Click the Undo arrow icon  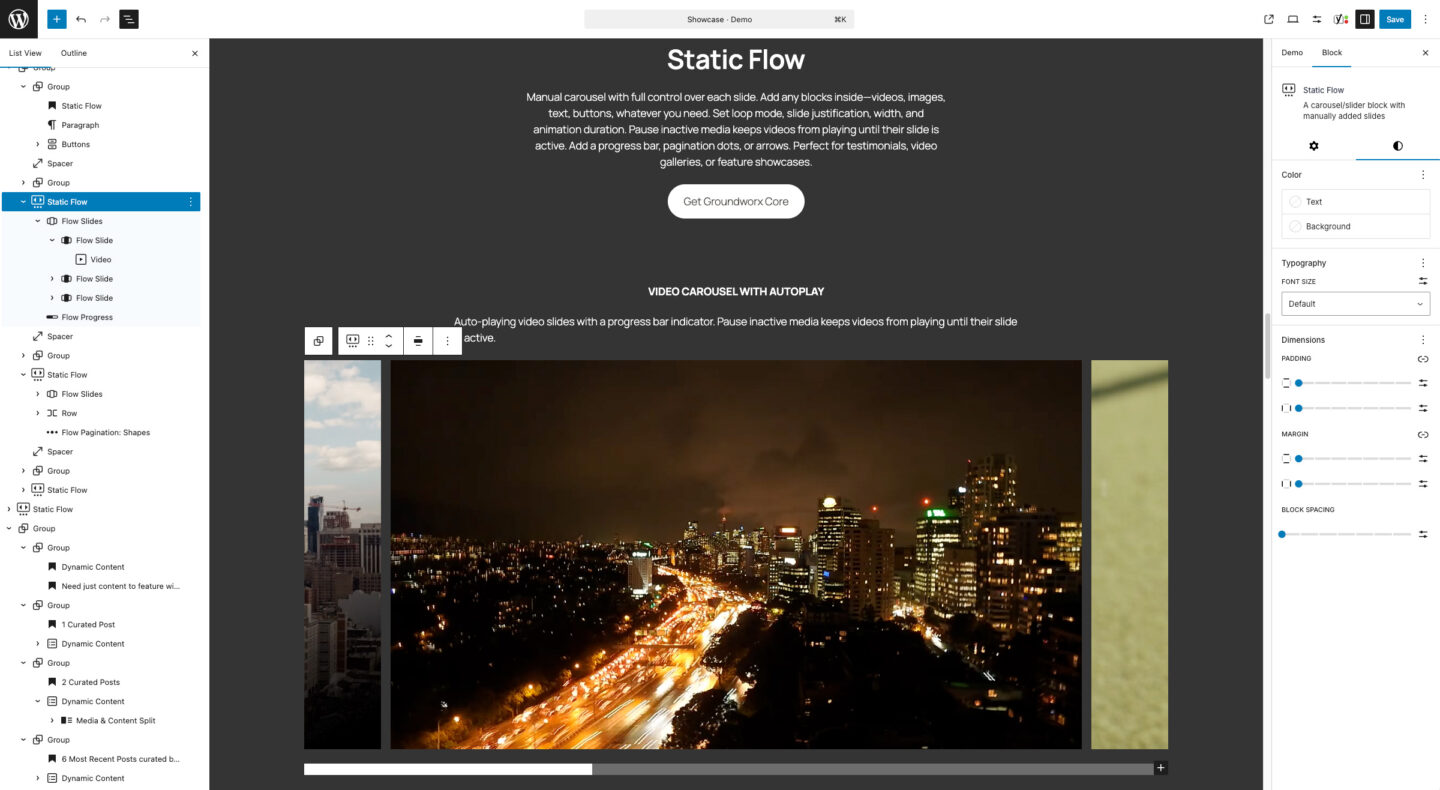(81, 19)
